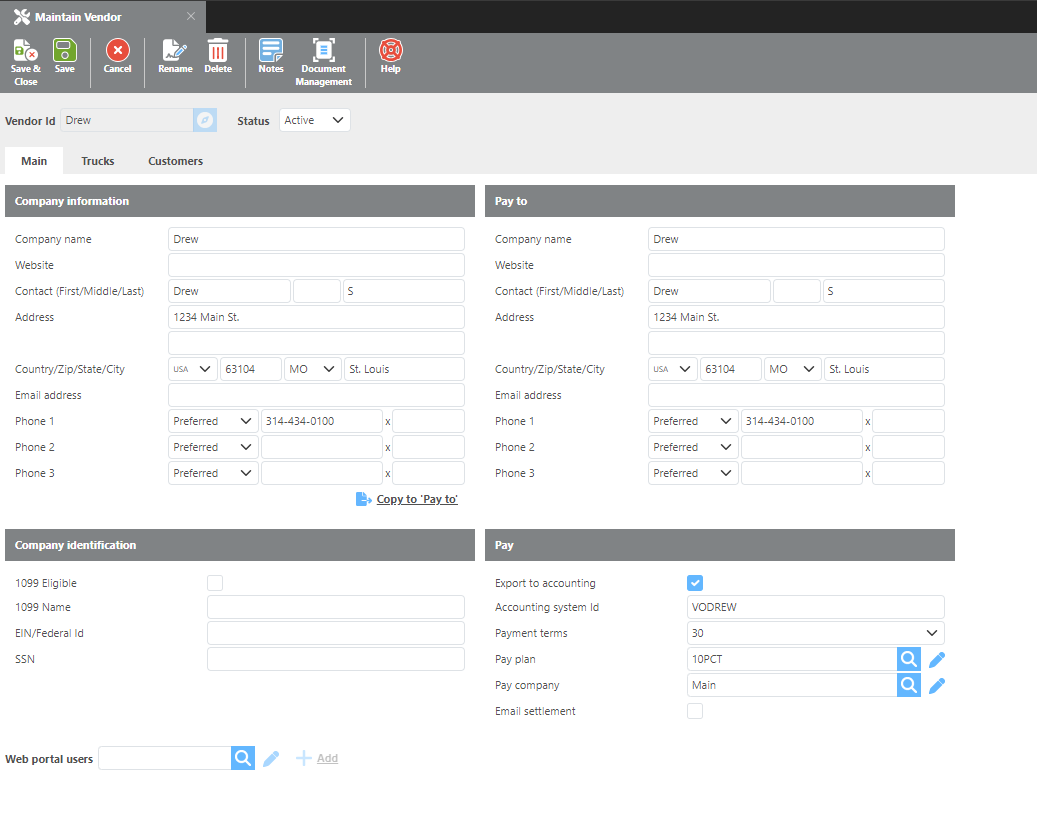Switch to the Customers tab
The width and height of the screenshot is (1037, 820).
point(175,161)
